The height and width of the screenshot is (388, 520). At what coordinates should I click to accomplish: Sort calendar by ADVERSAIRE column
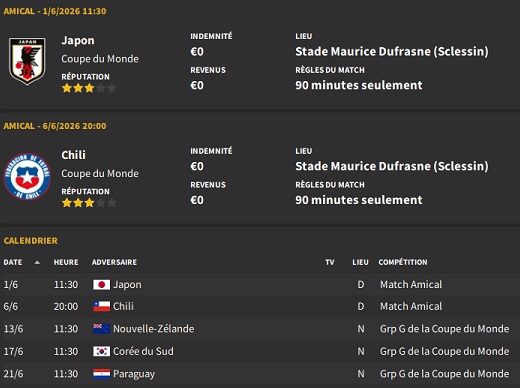(114, 262)
